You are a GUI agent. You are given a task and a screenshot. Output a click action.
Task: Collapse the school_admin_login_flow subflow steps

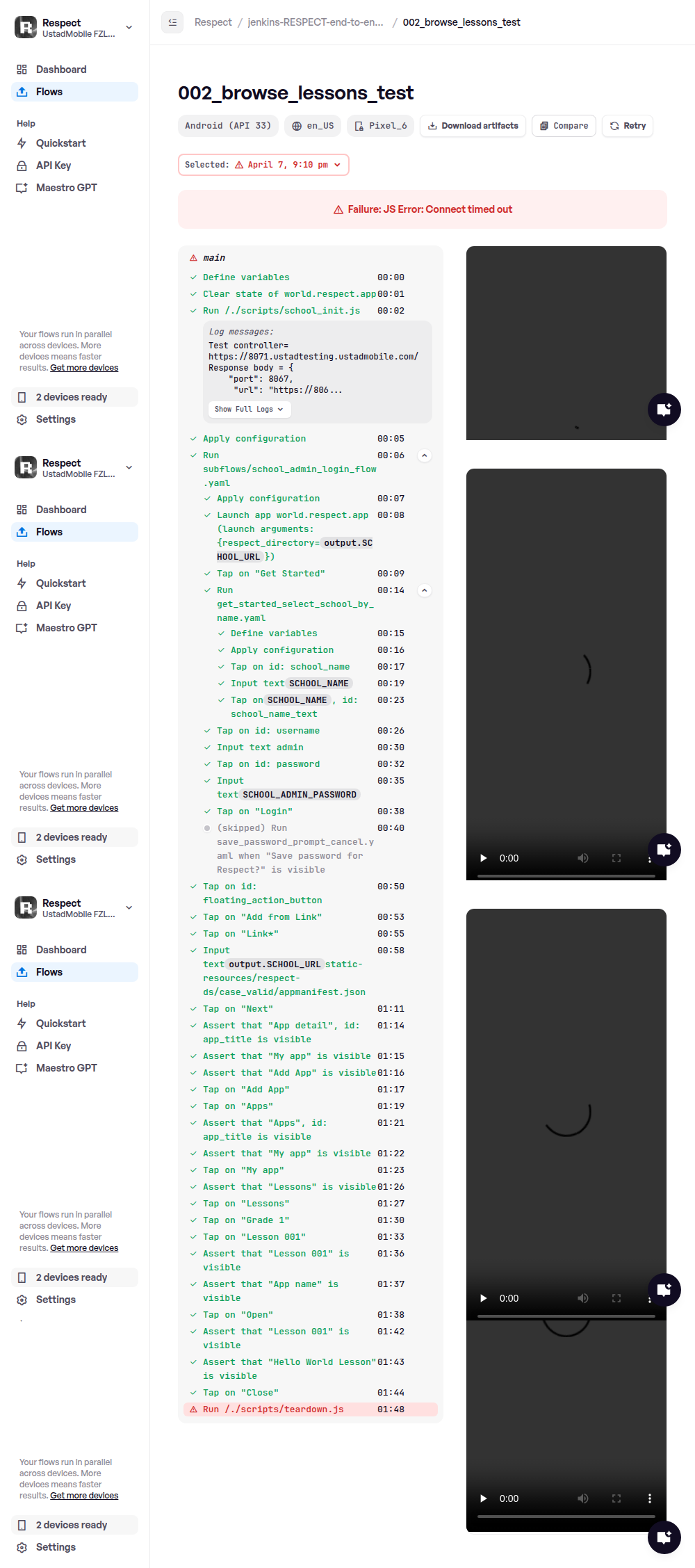pyautogui.click(x=424, y=455)
